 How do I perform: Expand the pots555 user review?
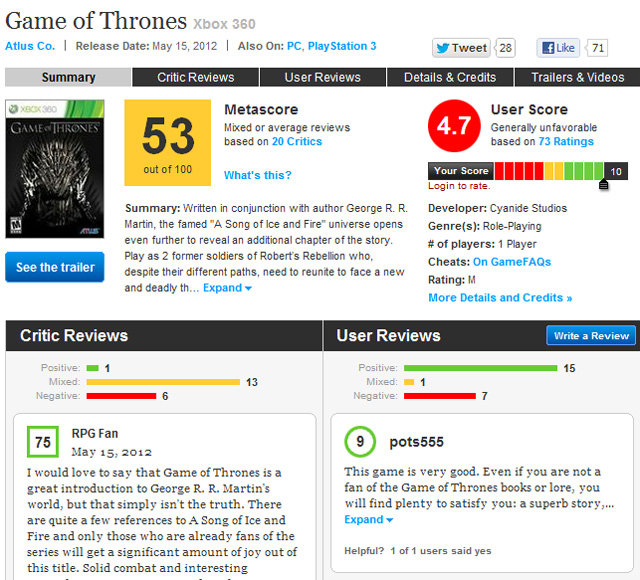pyautogui.click(x=368, y=520)
